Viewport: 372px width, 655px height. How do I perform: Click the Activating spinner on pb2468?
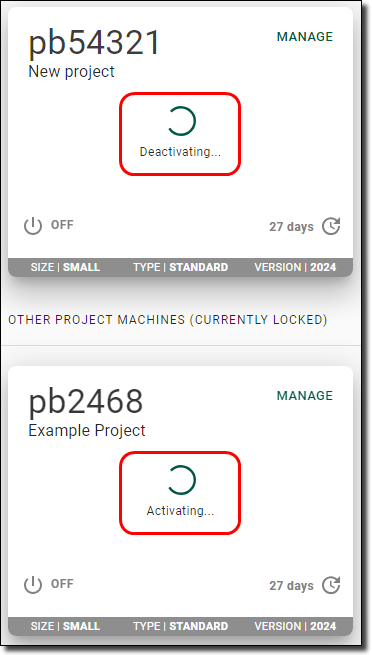(181, 480)
